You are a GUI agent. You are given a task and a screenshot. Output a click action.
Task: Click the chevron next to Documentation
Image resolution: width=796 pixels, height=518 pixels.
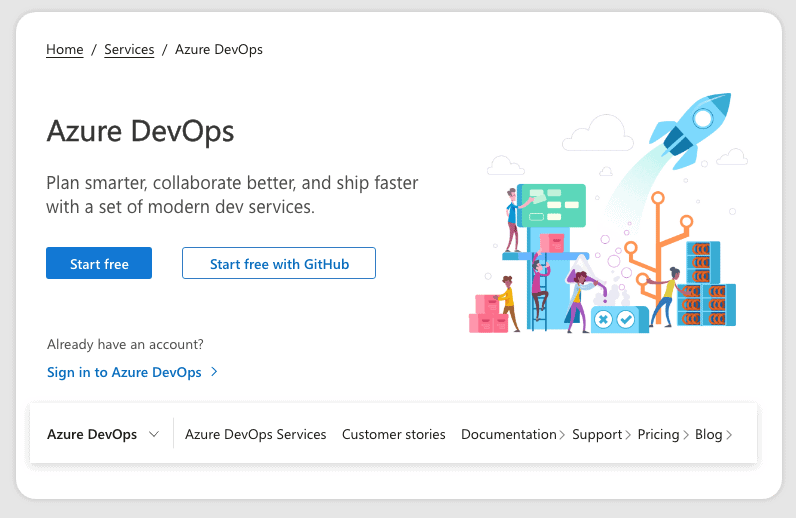(562, 435)
